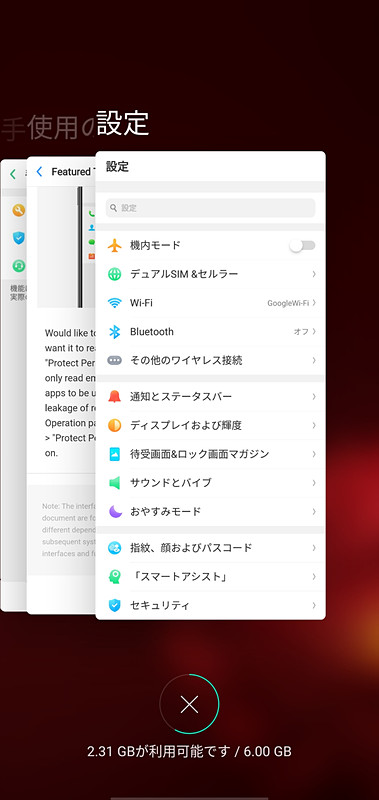The image size is (379, 800).
Task: Tap the green back arrow in leftmost window
Action: (13, 174)
